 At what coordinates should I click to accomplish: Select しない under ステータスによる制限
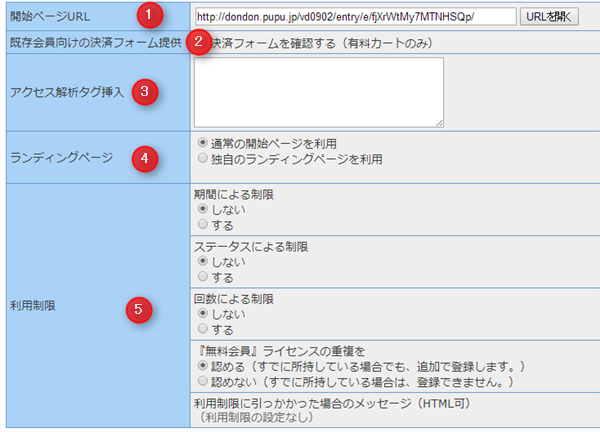pos(203,262)
